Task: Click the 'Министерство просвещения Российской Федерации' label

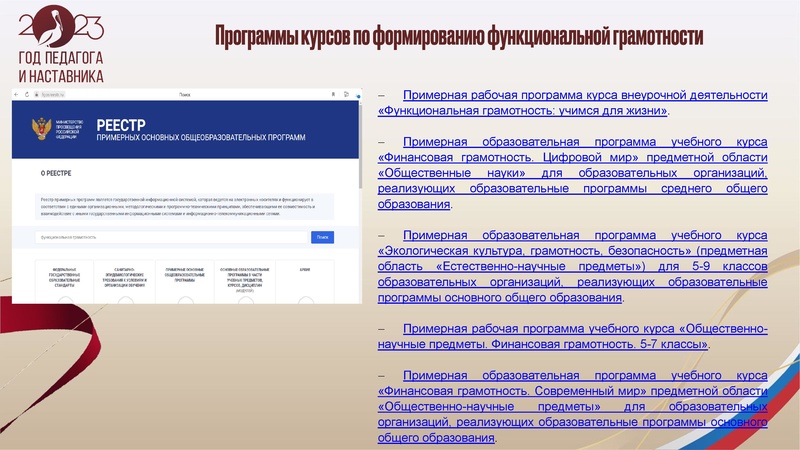Action: pyautogui.click(x=69, y=129)
